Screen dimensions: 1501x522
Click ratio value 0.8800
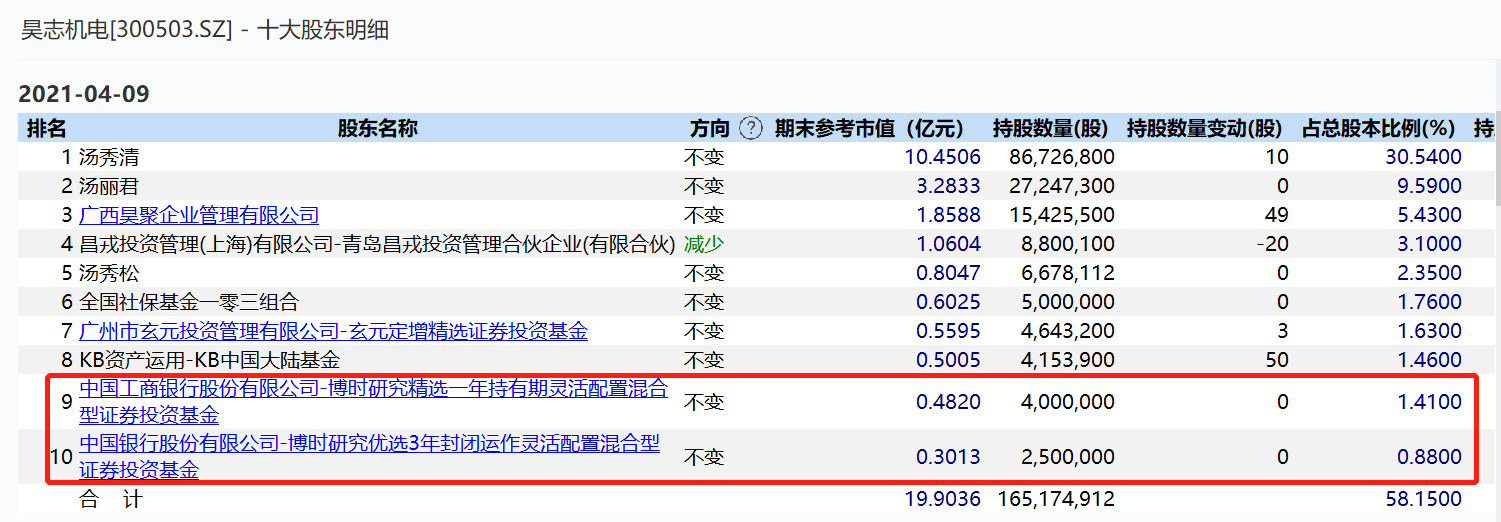pos(1429,457)
